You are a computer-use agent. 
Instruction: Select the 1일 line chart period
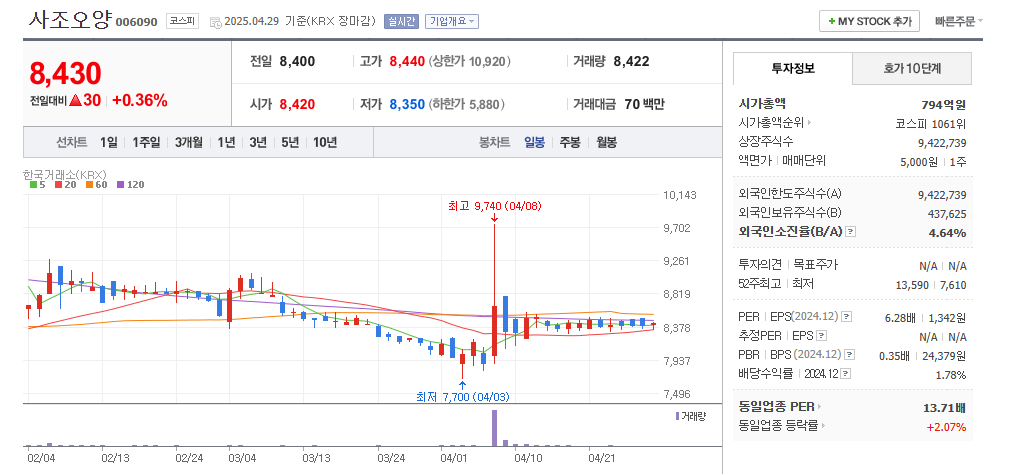click(109, 142)
